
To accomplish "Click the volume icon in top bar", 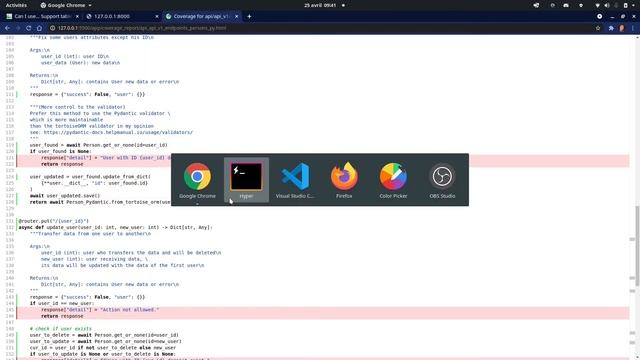I will coord(607,5).
